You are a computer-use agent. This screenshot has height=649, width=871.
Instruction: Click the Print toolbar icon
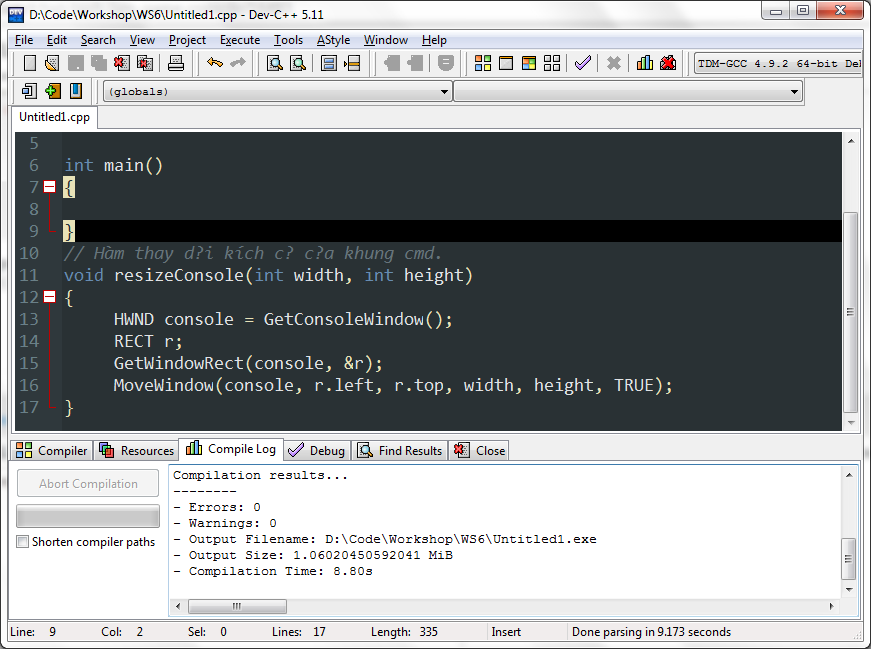click(176, 63)
